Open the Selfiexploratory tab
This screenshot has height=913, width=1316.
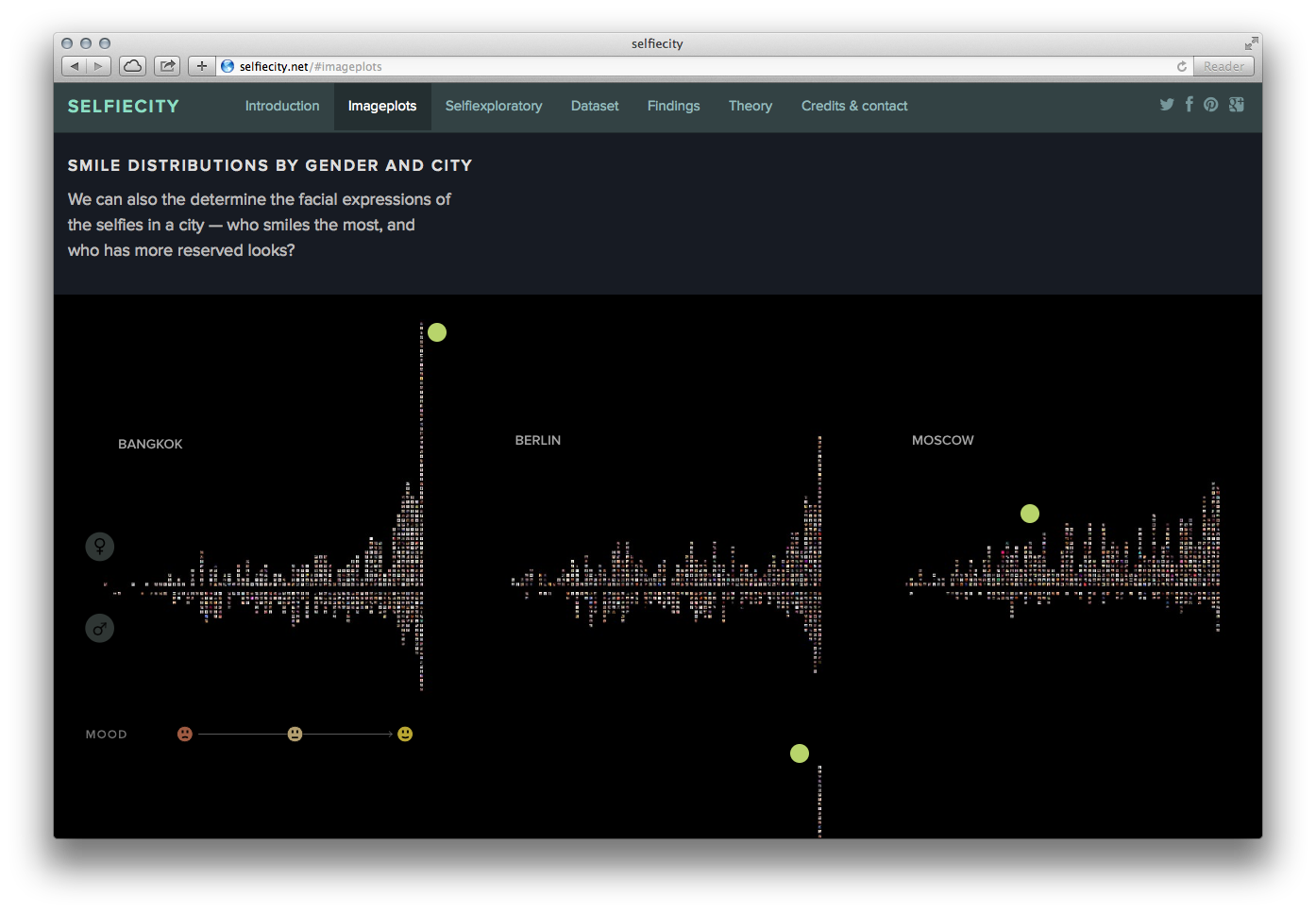[x=494, y=106]
